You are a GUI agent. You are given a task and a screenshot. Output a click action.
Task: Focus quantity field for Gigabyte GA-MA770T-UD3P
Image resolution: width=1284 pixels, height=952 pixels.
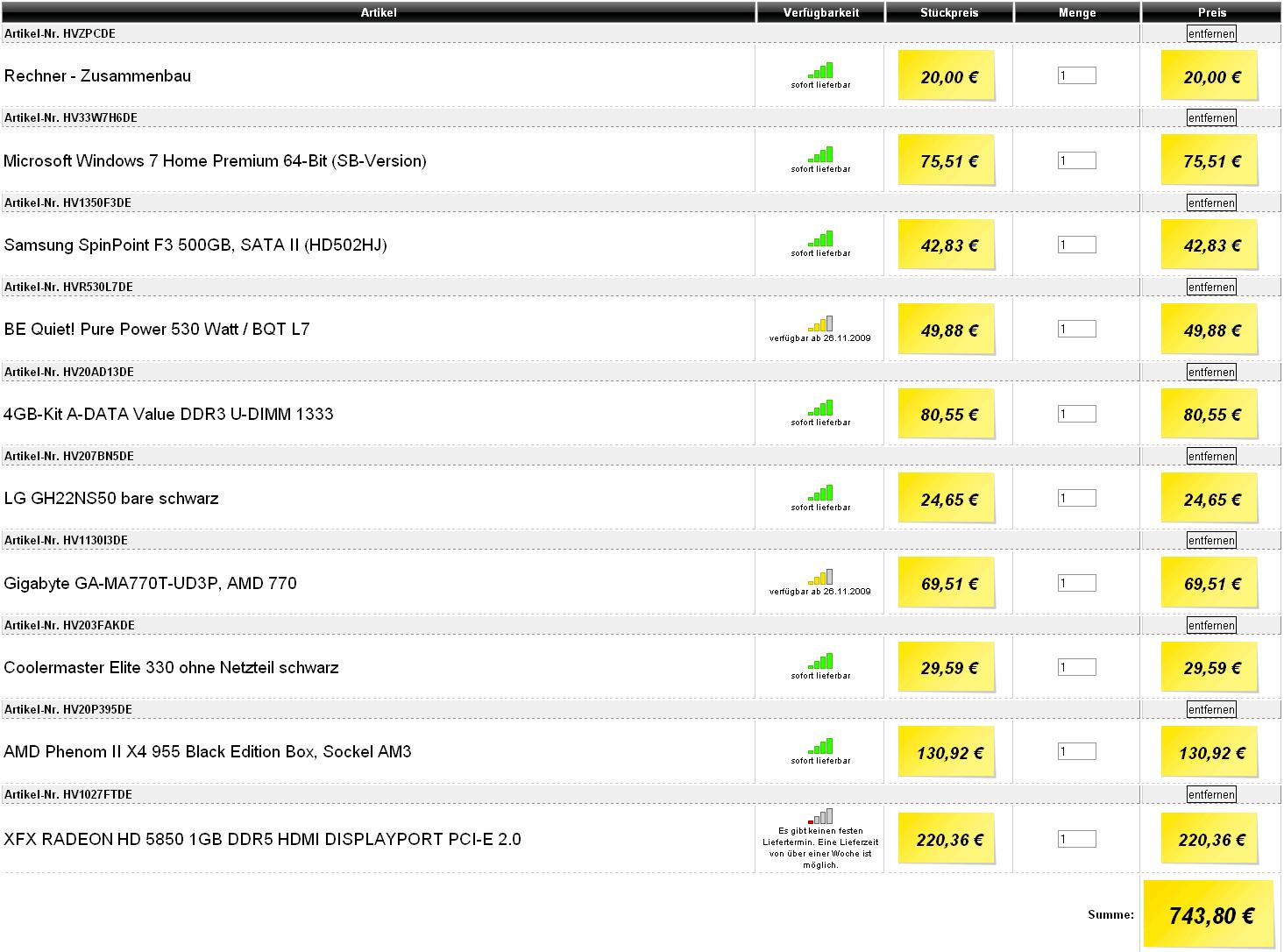point(1077,583)
